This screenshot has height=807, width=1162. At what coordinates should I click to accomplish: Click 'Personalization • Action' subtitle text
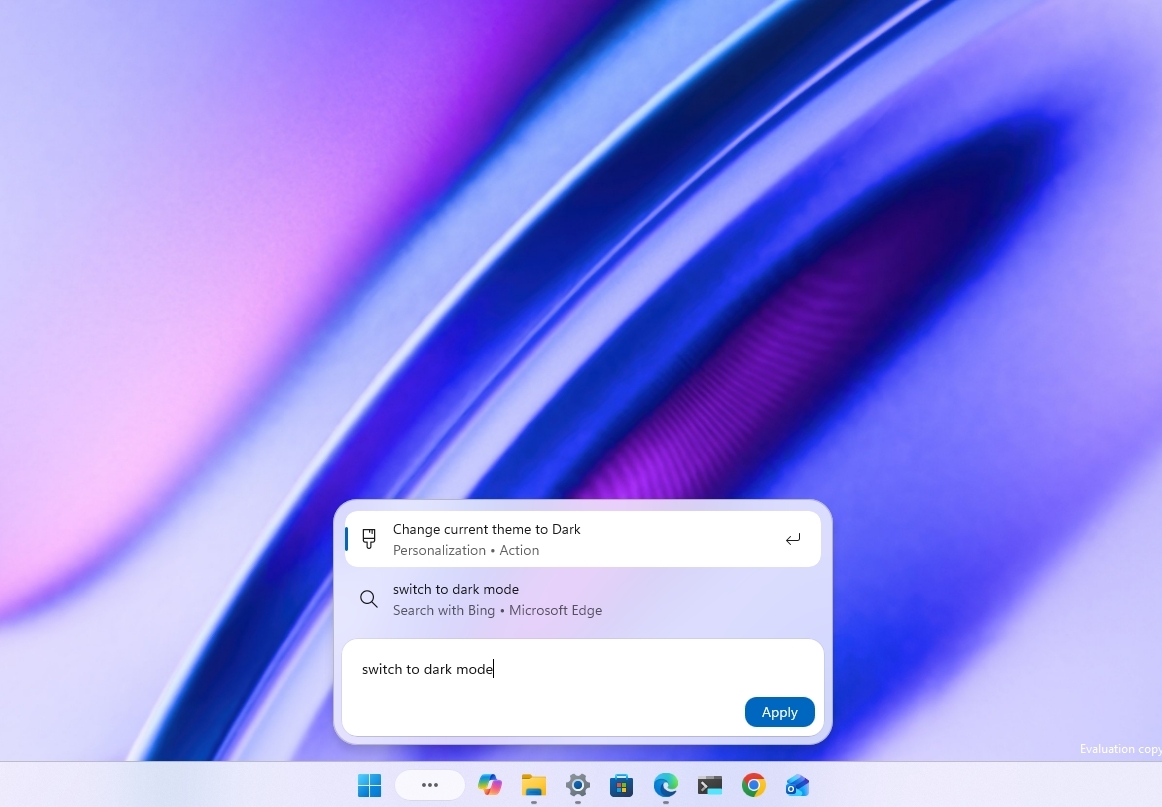[x=466, y=551]
